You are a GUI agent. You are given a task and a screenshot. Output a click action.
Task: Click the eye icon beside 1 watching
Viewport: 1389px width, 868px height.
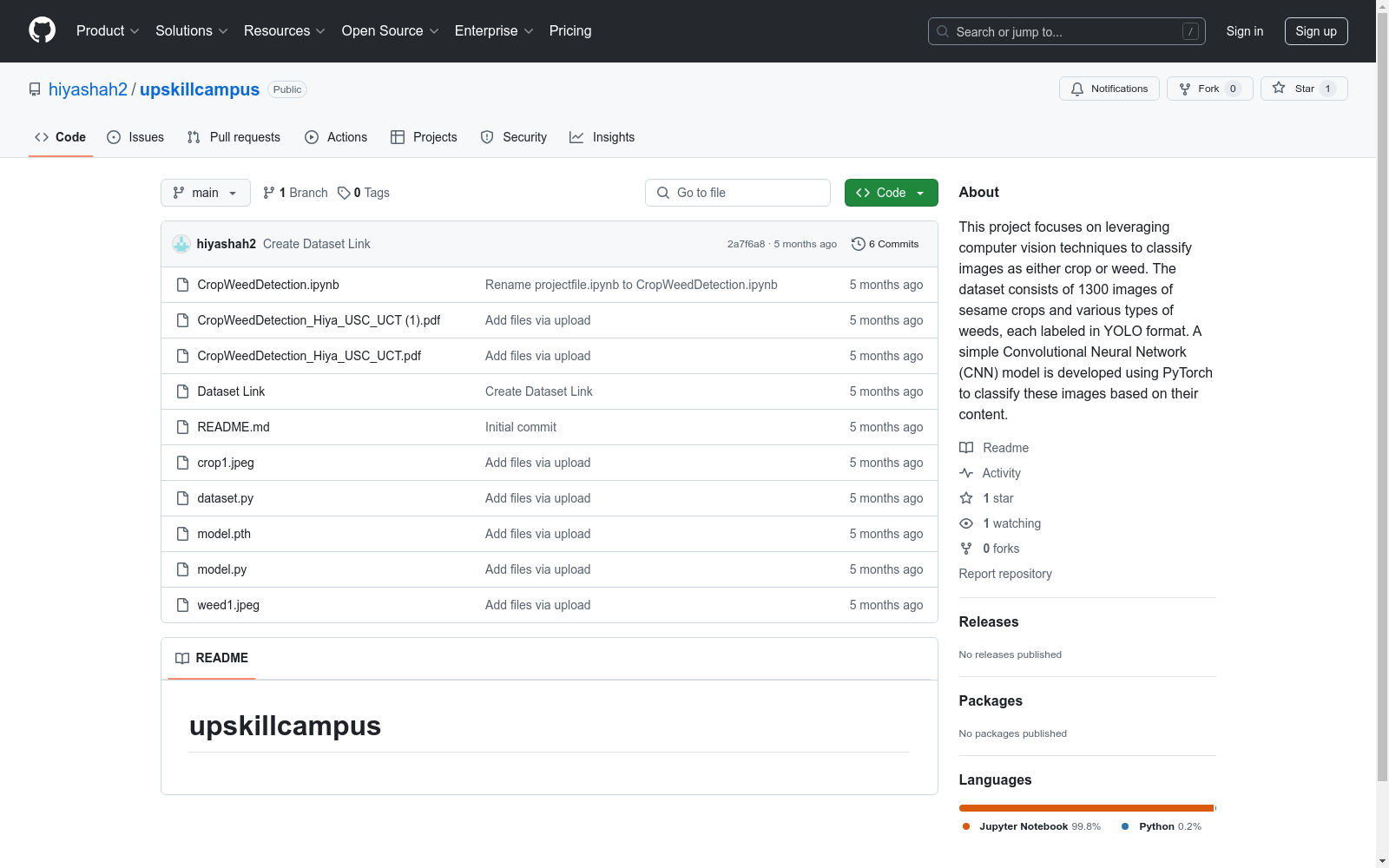[x=966, y=523]
